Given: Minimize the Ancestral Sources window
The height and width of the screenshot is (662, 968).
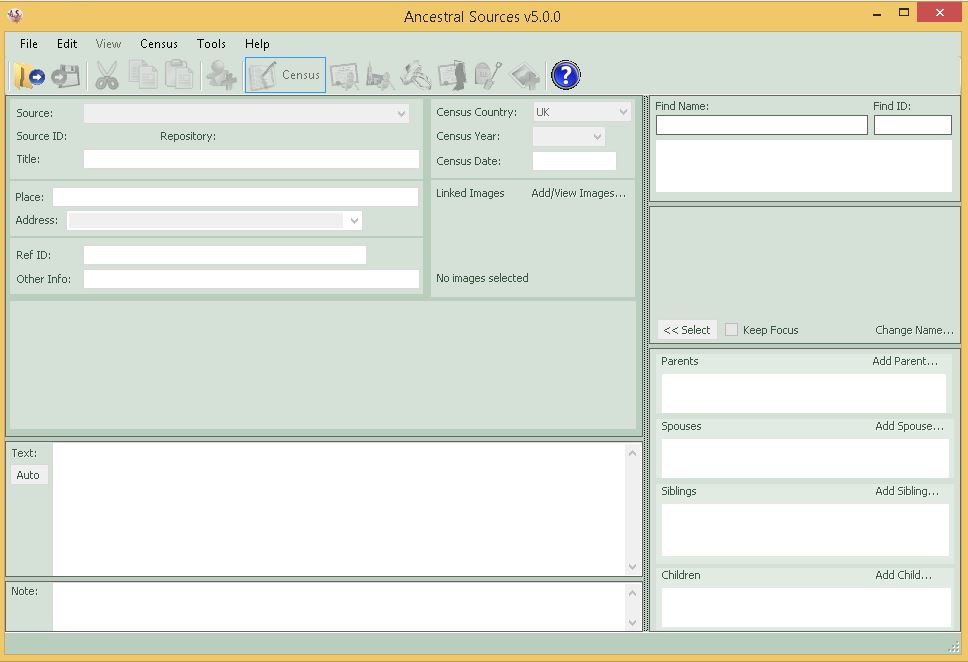Looking at the screenshot, I should (x=877, y=14).
